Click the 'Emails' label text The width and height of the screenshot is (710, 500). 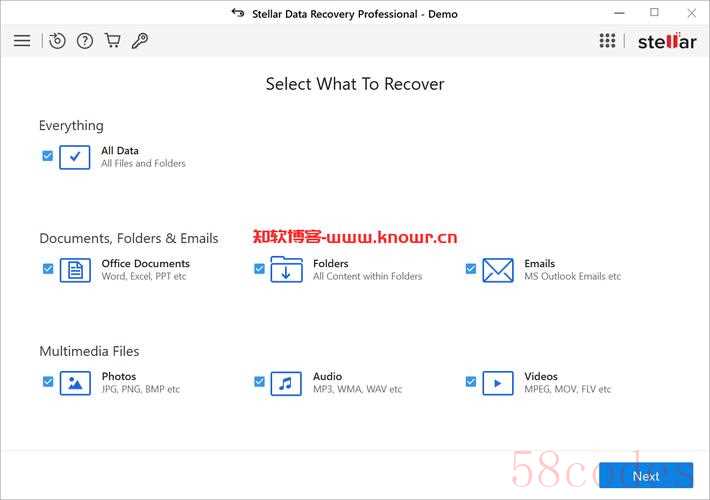pos(539,263)
